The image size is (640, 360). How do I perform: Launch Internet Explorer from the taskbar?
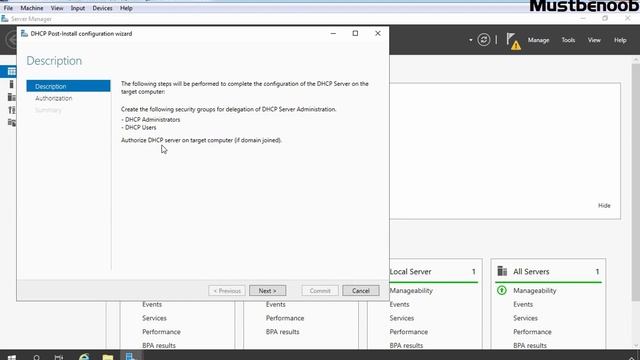pos(84,357)
